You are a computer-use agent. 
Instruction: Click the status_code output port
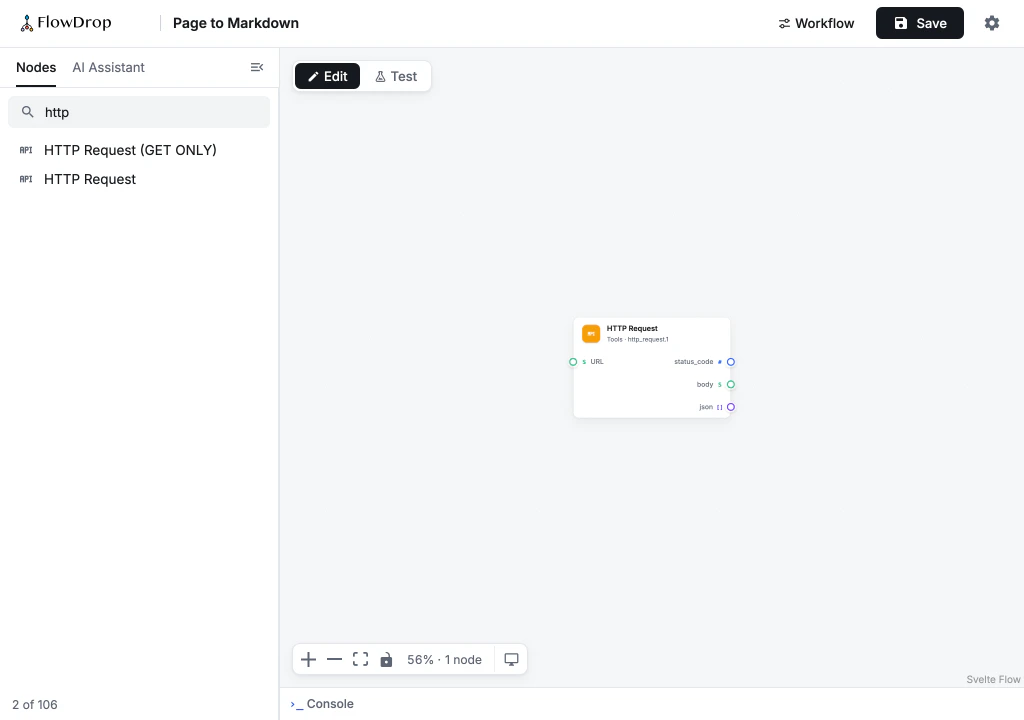(x=731, y=362)
